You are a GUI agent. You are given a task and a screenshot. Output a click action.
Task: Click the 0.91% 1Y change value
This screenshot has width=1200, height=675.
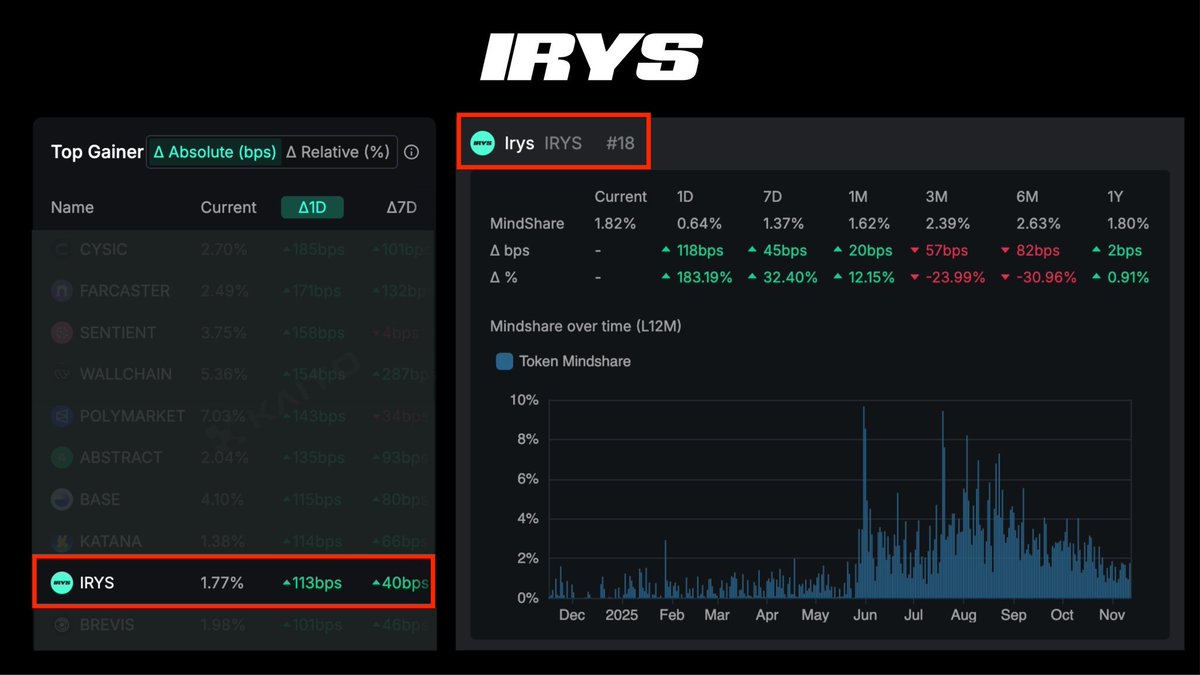pos(1121,278)
